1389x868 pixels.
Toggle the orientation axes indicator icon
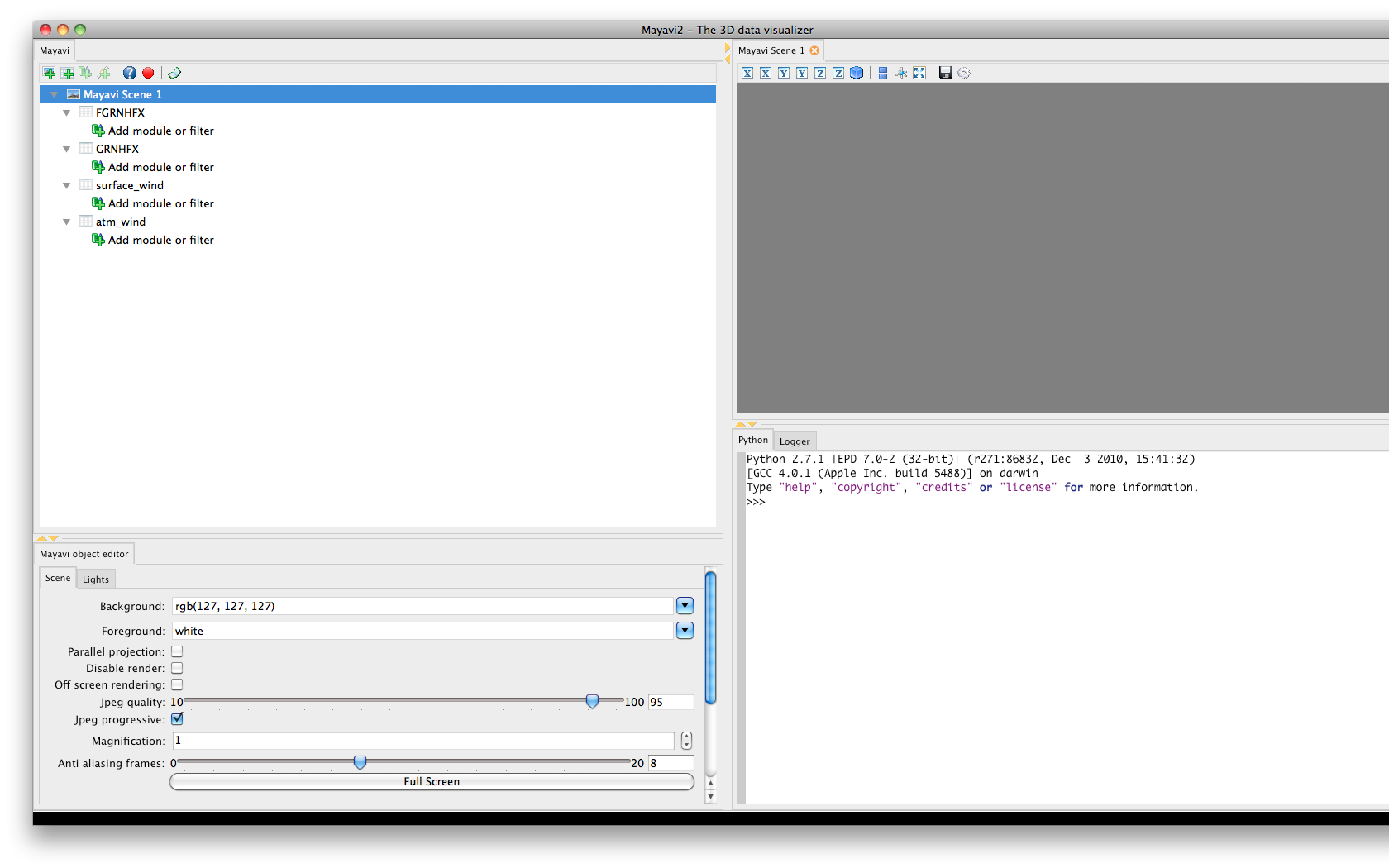901,74
